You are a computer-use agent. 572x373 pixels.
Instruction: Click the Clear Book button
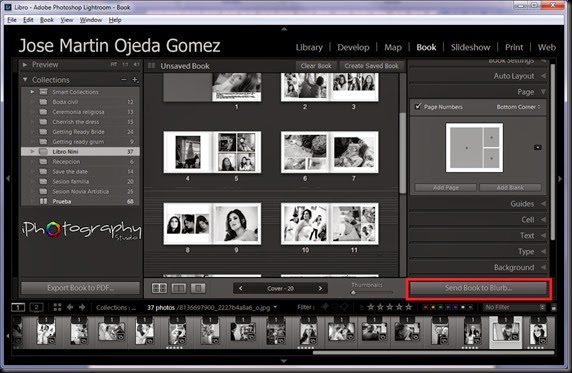[316, 66]
